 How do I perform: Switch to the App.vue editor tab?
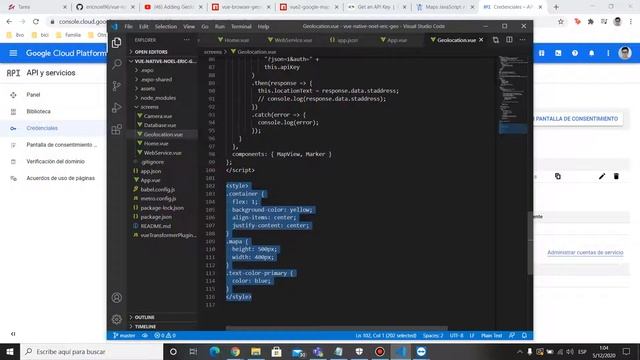[x=394, y=40]
